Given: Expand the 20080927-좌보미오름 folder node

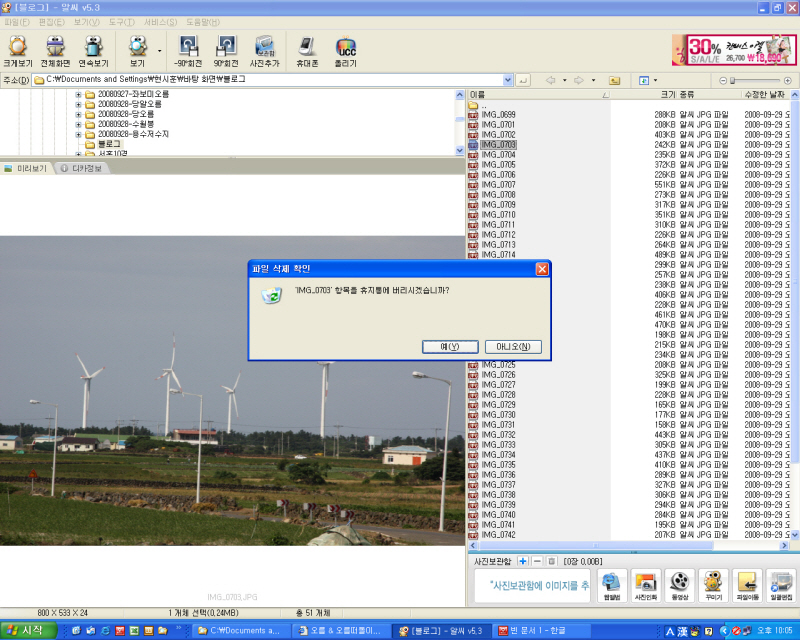Looking at the screenshot, I should (78, 94).
